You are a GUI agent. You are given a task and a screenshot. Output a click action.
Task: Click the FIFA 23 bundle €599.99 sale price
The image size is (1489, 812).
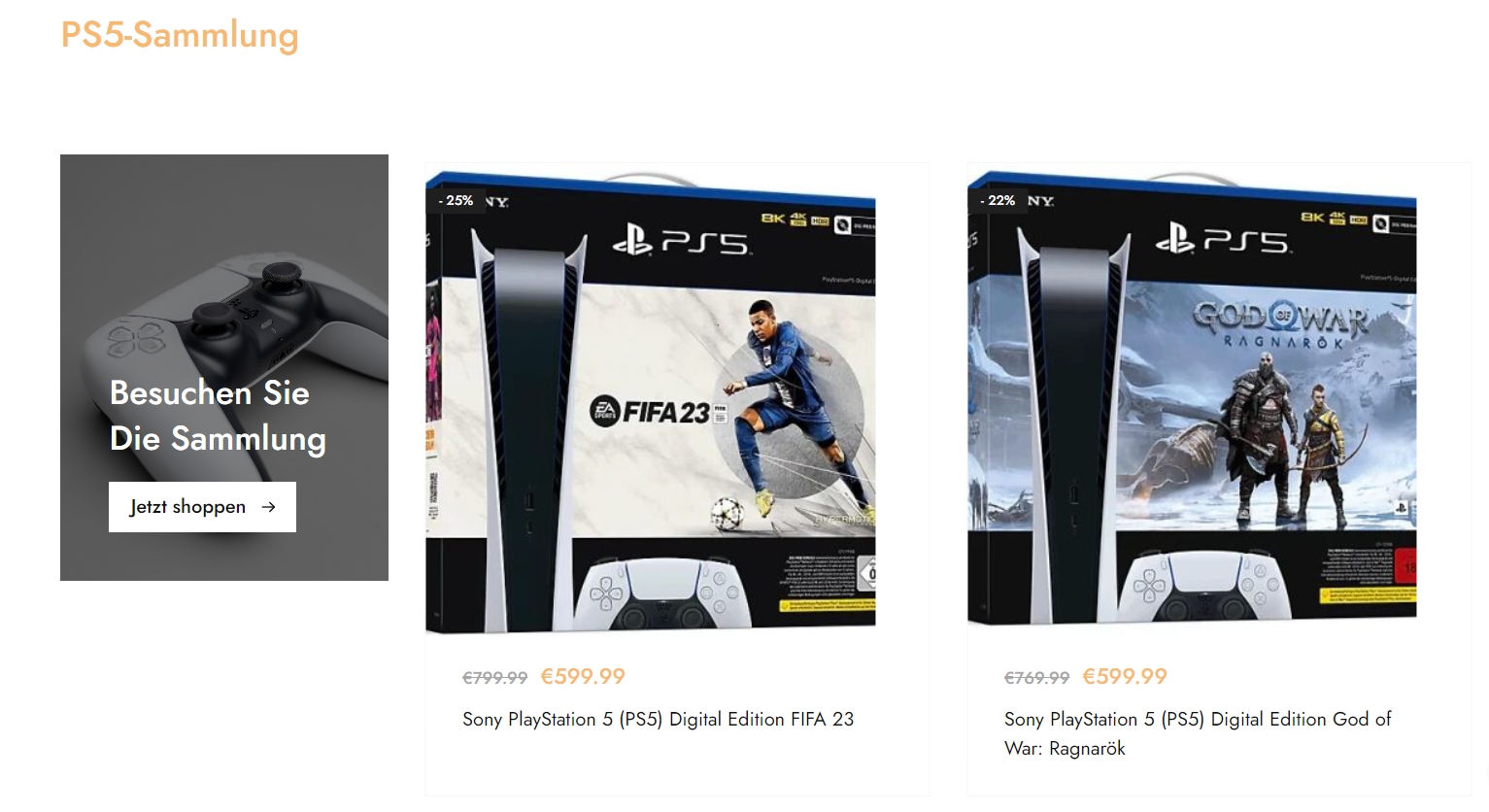click(583, 676)
